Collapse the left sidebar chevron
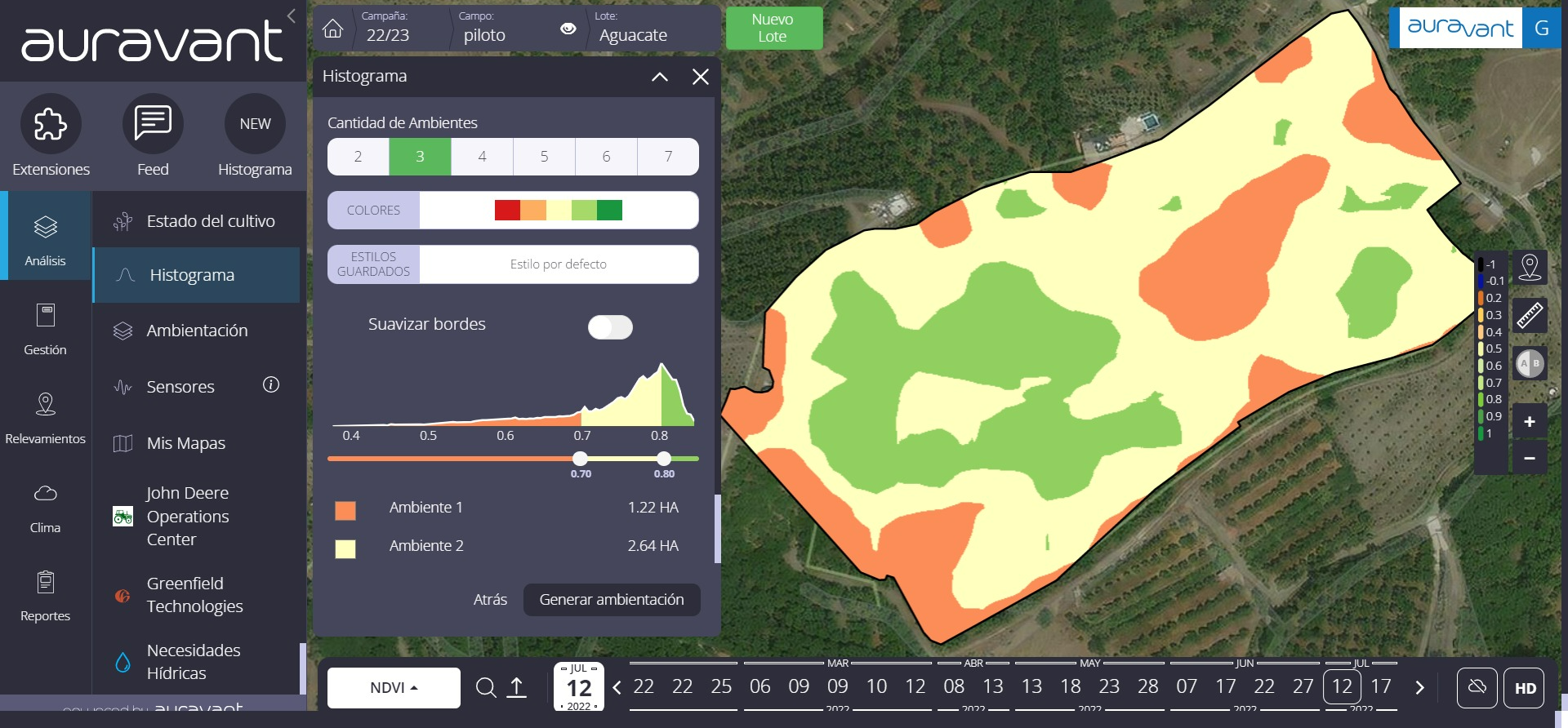The height and width of the screenshot is (728, 1568). (292, 16)
